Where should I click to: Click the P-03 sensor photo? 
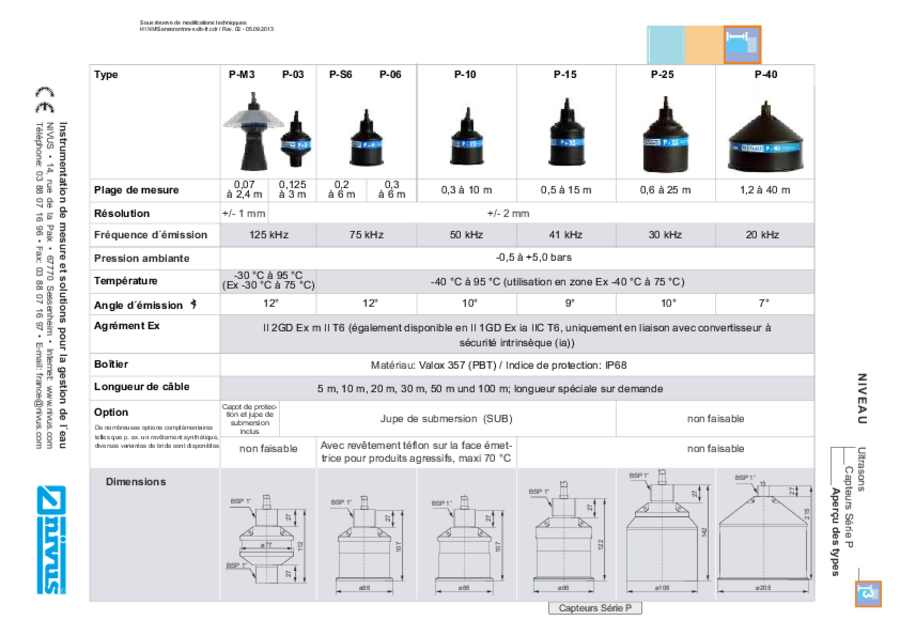coord(296,139)
